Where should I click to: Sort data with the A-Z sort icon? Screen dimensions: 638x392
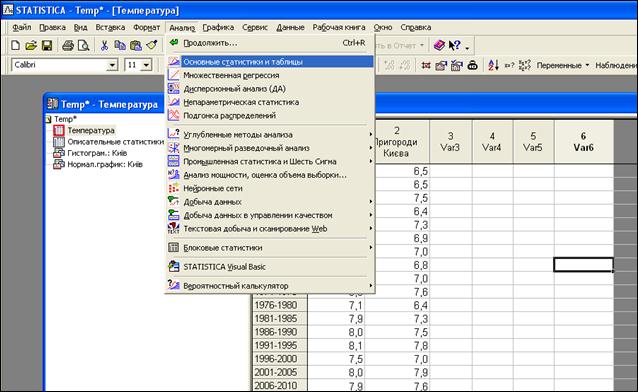493,65
